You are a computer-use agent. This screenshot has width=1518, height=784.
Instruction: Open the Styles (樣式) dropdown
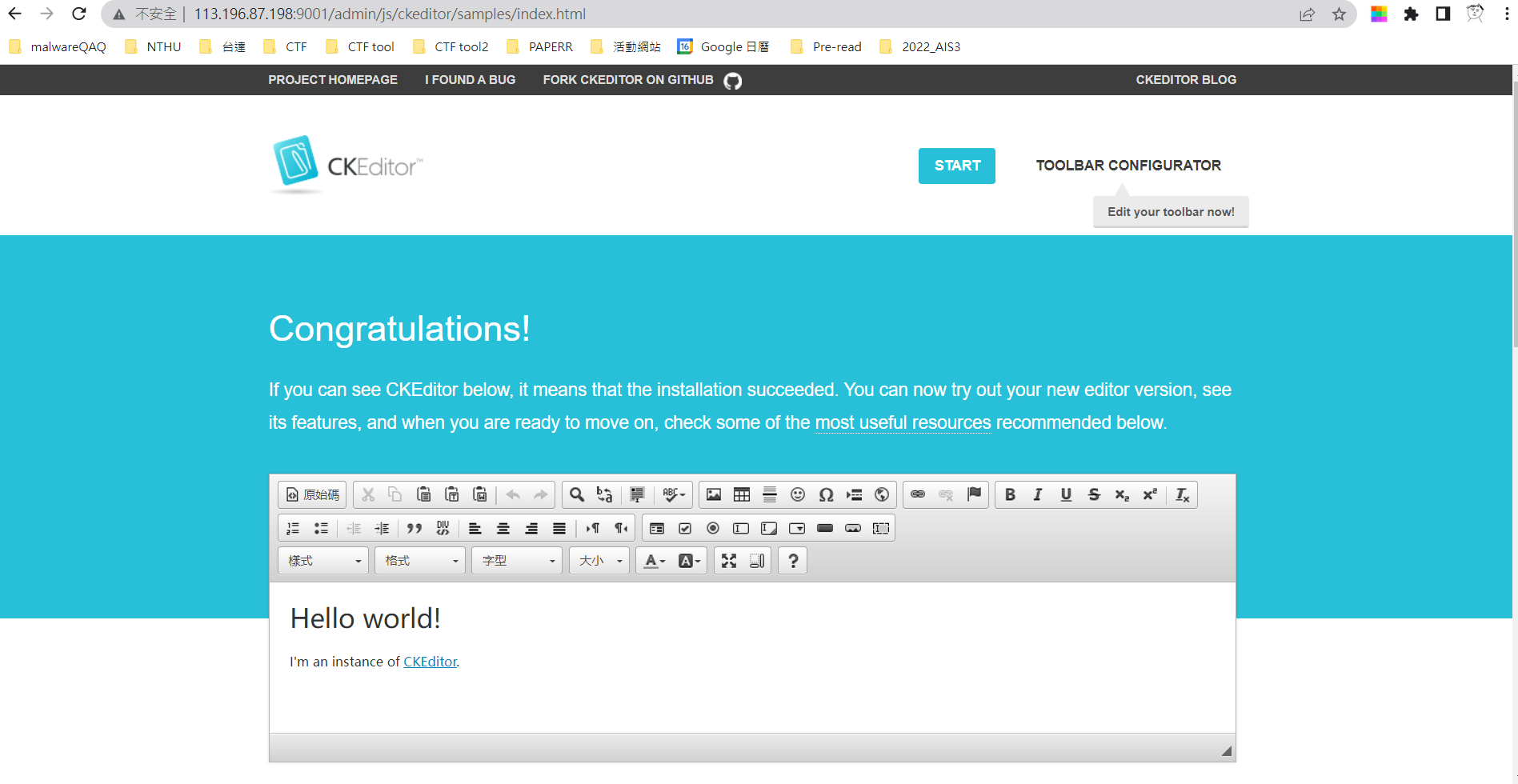coord(323,561)
